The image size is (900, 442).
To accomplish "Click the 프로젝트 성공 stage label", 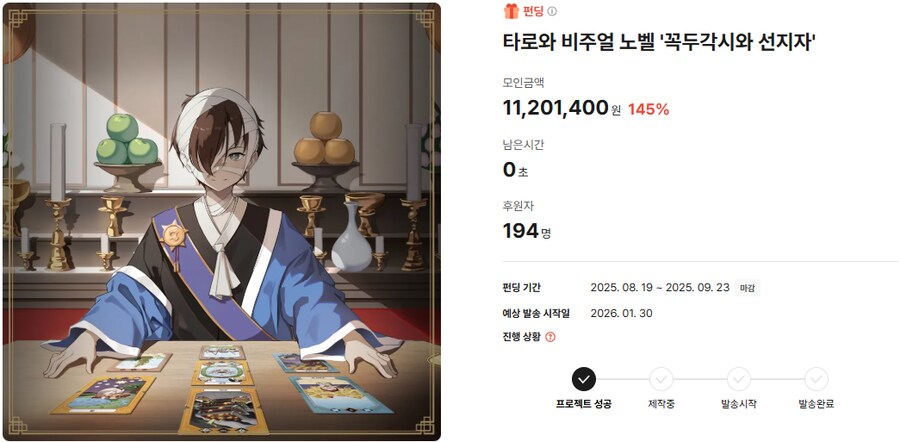I will click(584, 404).
